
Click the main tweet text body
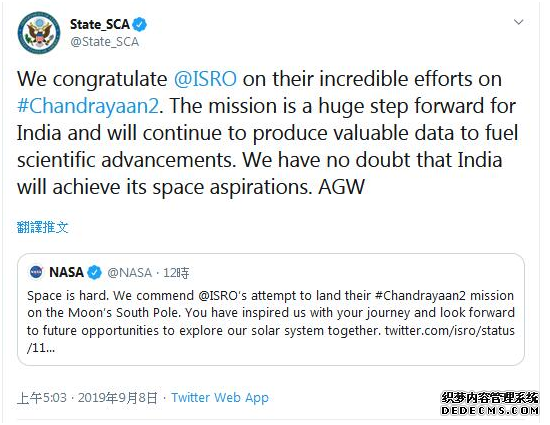pos(267,133)
